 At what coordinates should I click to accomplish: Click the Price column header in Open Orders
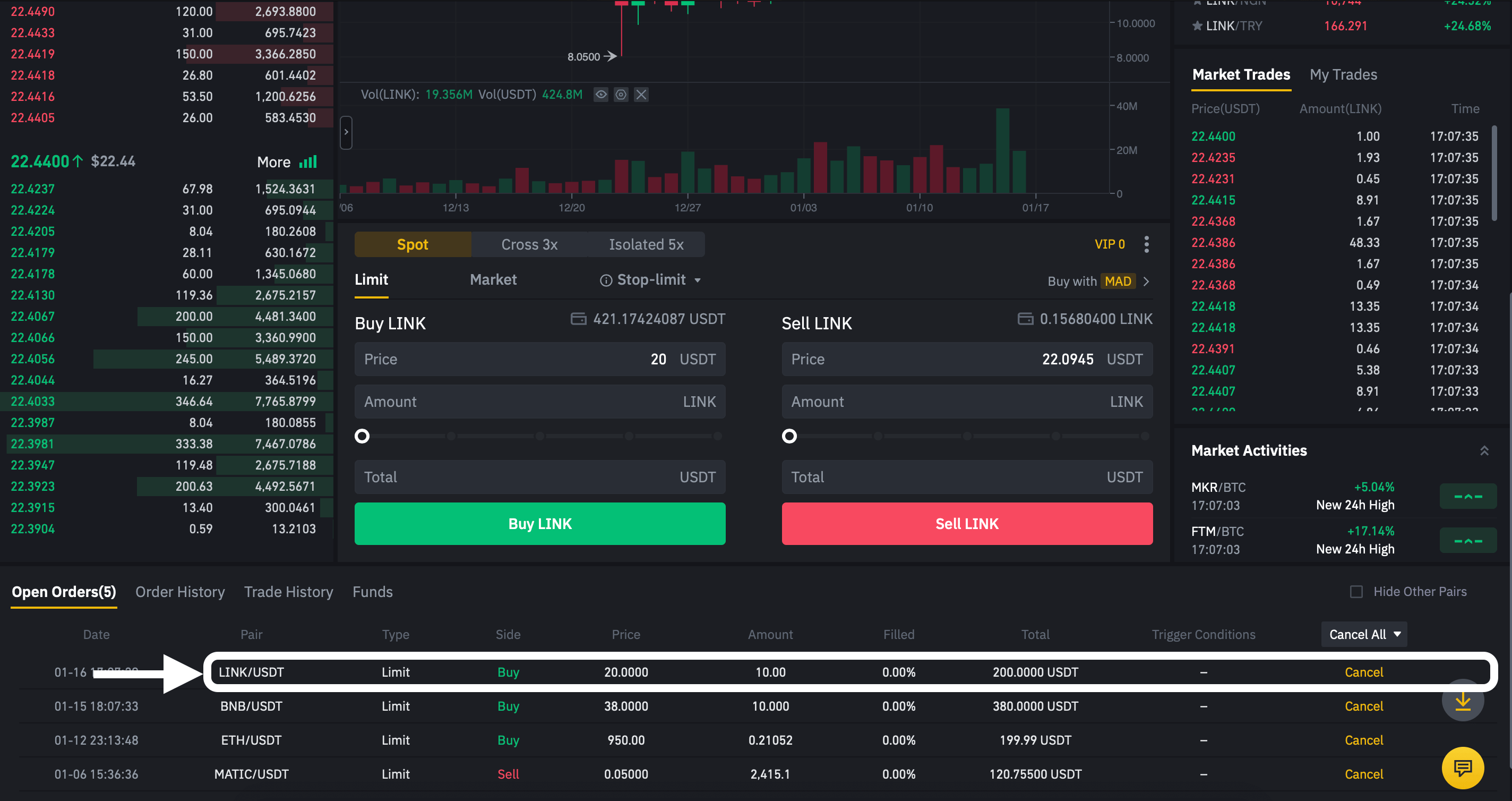click(x=626, y=634)
